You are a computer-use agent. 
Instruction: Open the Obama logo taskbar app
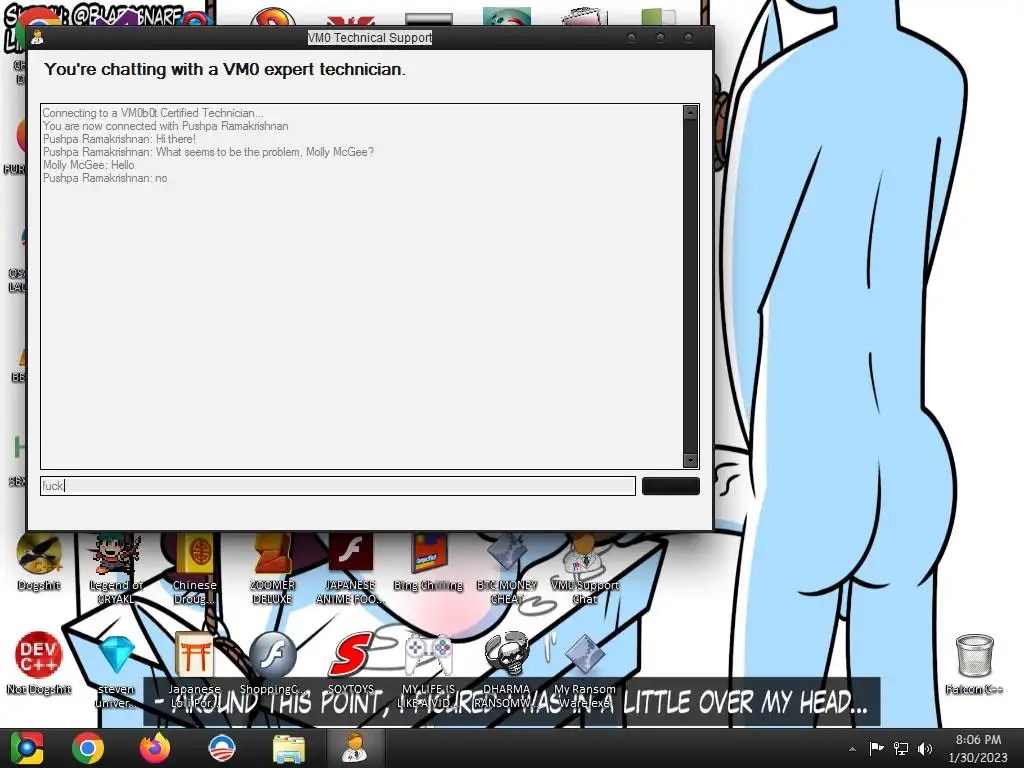coord(221,748)
